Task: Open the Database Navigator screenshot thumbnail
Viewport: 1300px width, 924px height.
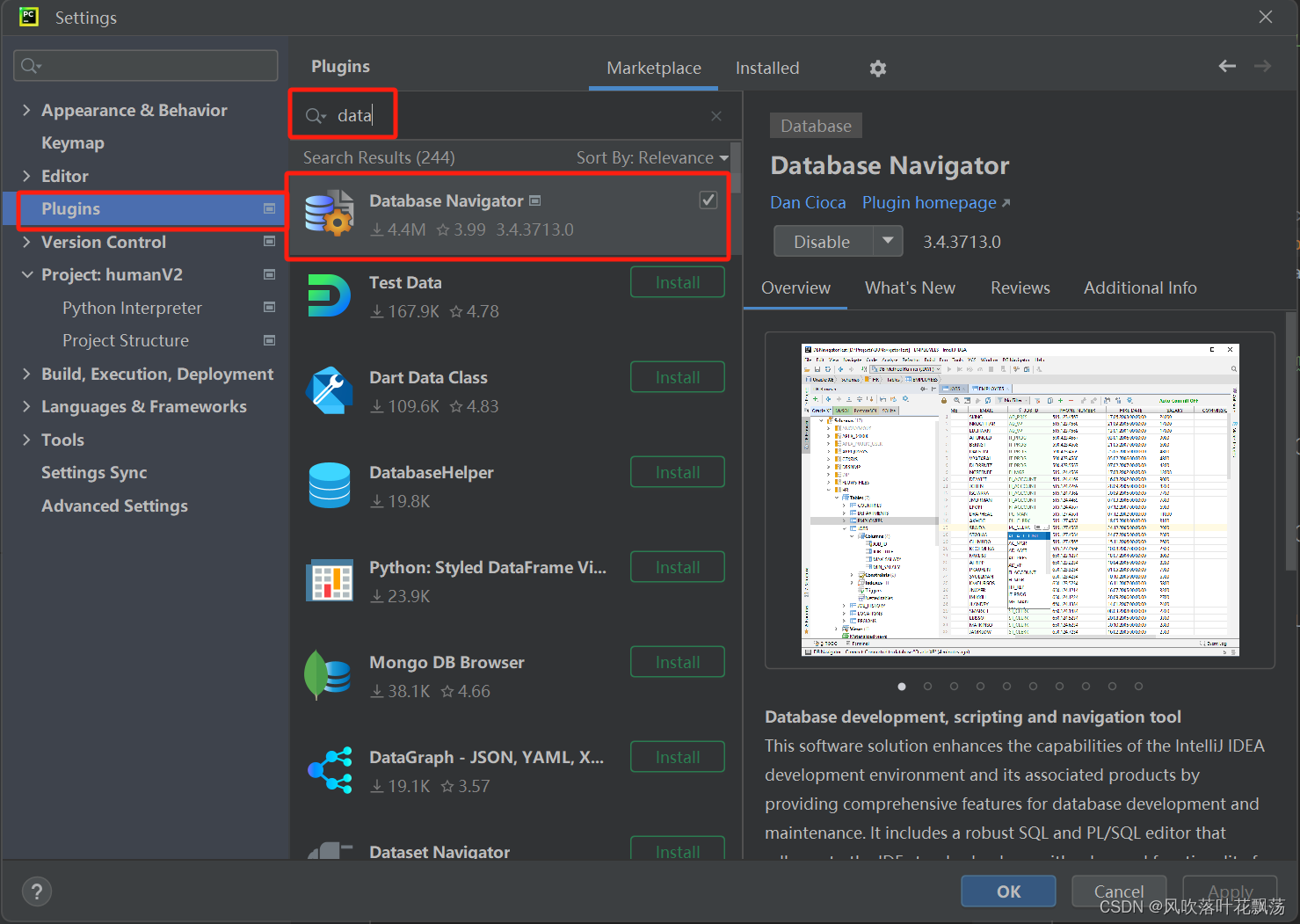Action: point(1020,499)
